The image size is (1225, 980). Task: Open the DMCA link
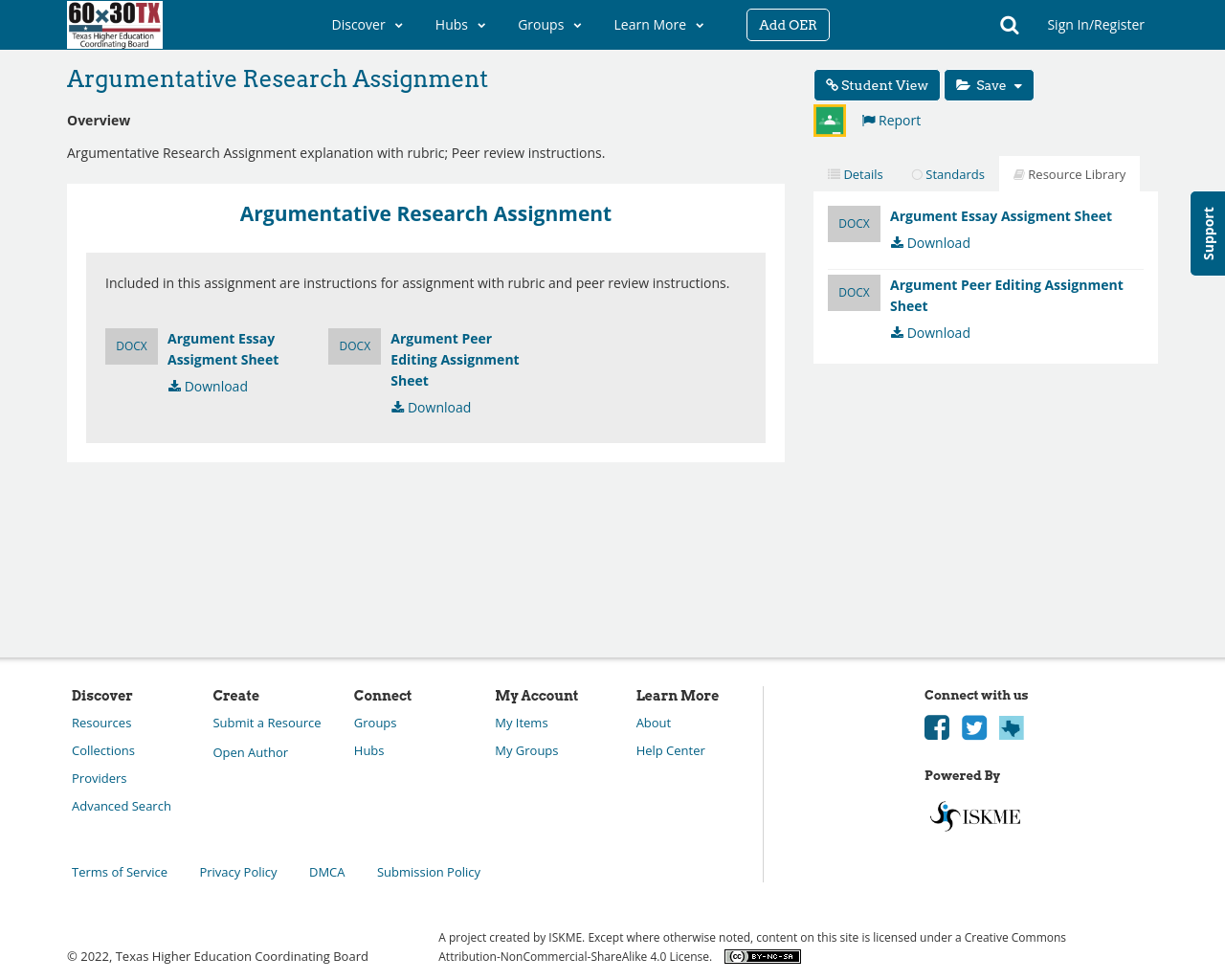327,873
